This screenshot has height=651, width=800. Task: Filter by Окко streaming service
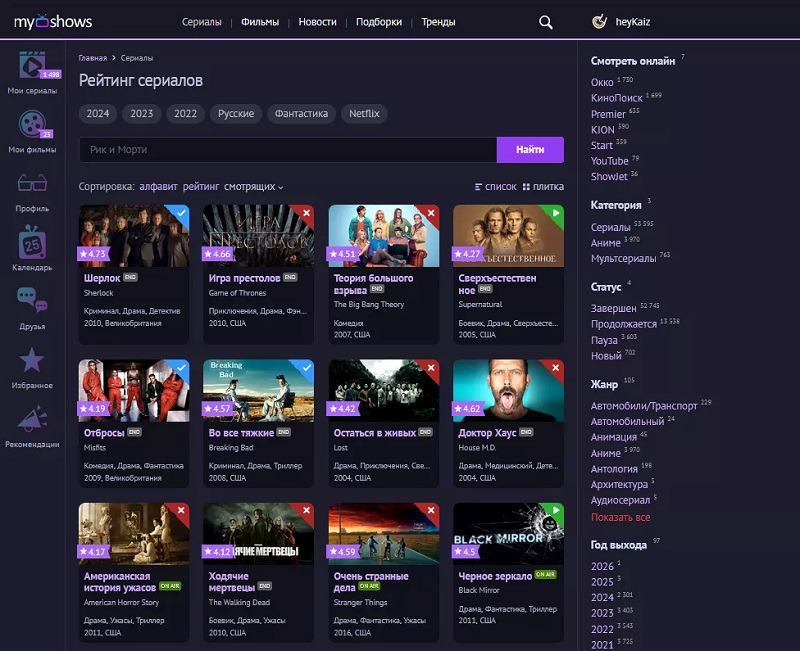pos(602,82)
